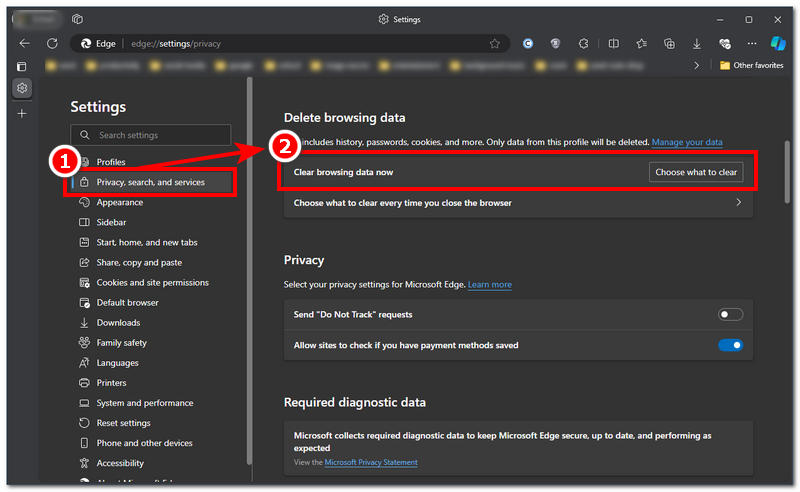800x492 pixels.
Task: Click the Copilot icon in the toolbar
Action: click(x=778, y=44)
